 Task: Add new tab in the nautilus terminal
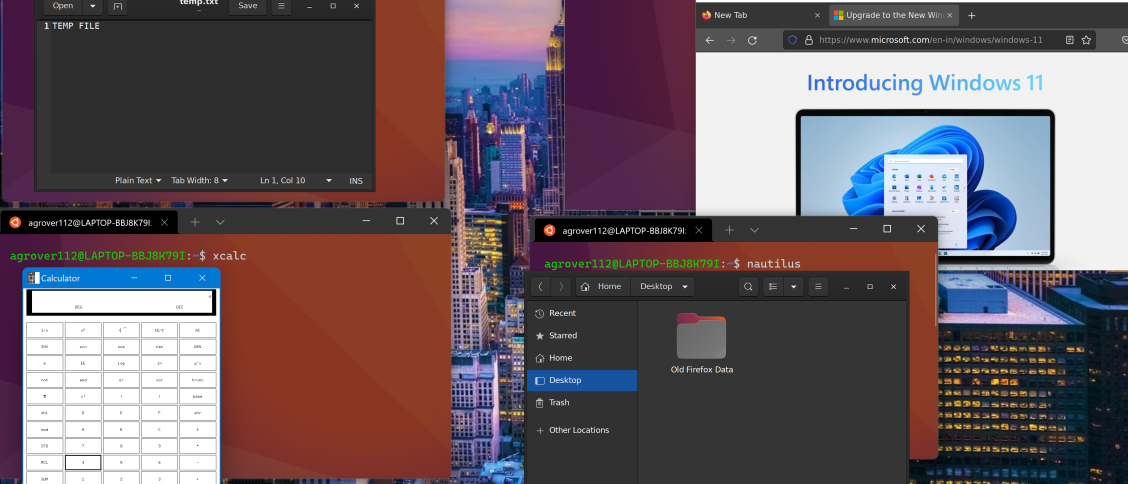[729, 230]
